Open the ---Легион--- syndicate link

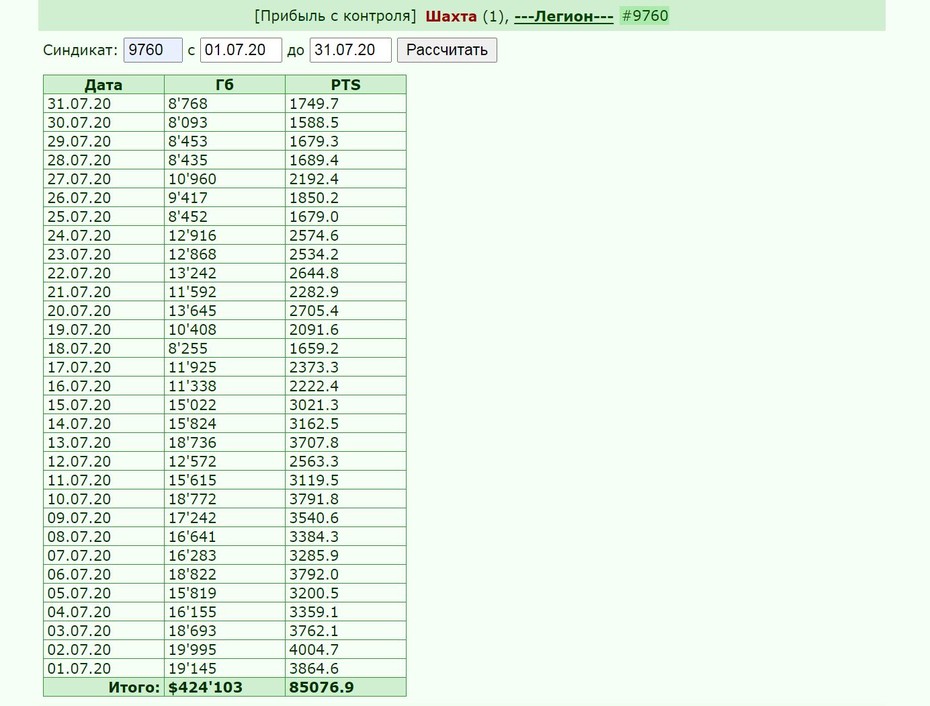pyautogui.click(x=563, y=16)
